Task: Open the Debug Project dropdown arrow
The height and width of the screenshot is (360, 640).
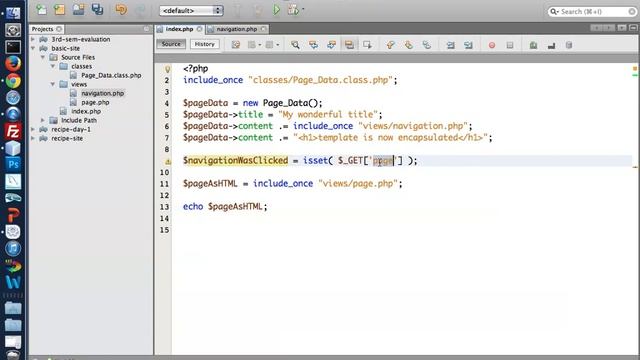Action: tap(303, 9)
